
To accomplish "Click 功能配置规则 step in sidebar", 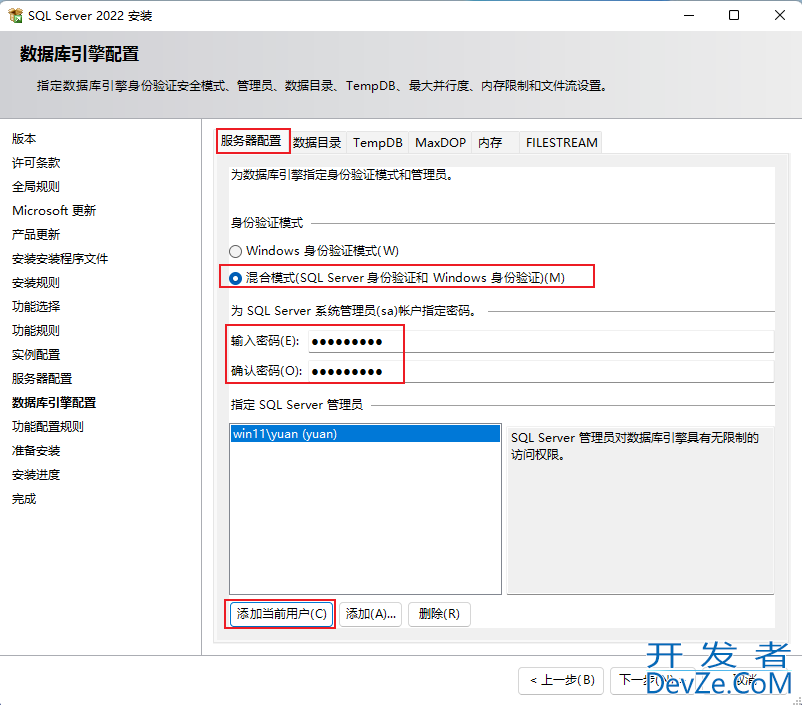I will [48, 427].
